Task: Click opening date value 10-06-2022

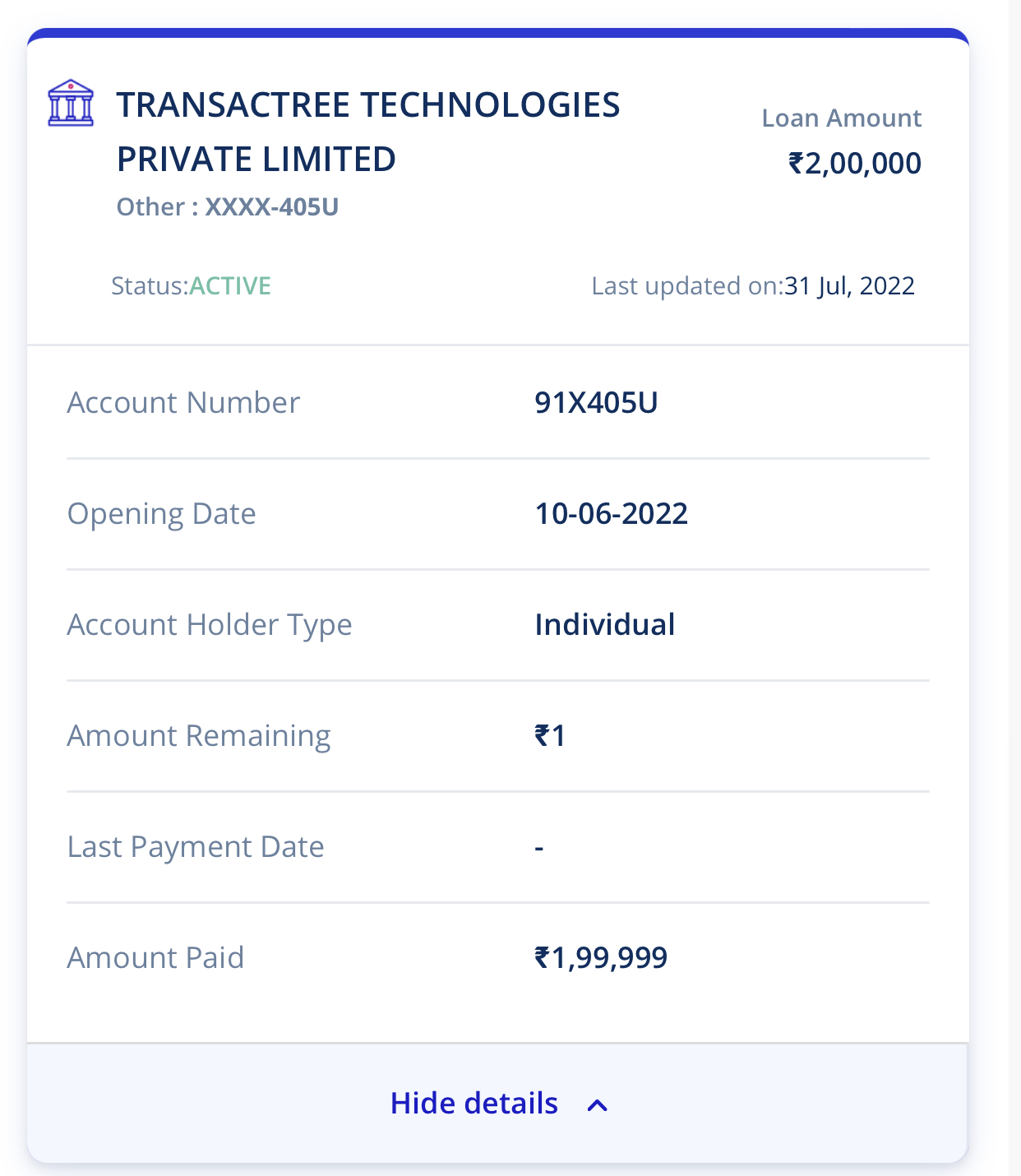Action: click(x=611, y=514)
